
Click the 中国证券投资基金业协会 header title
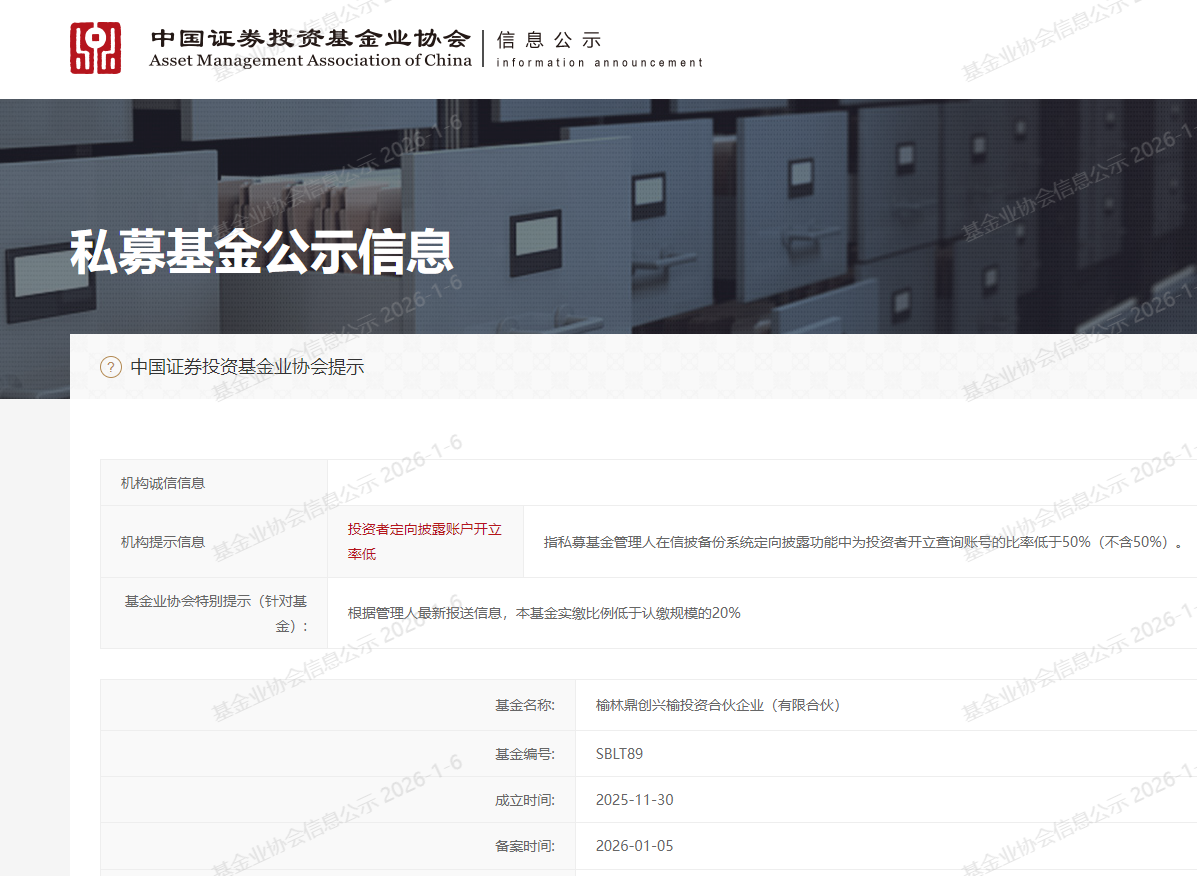(310, 38)
